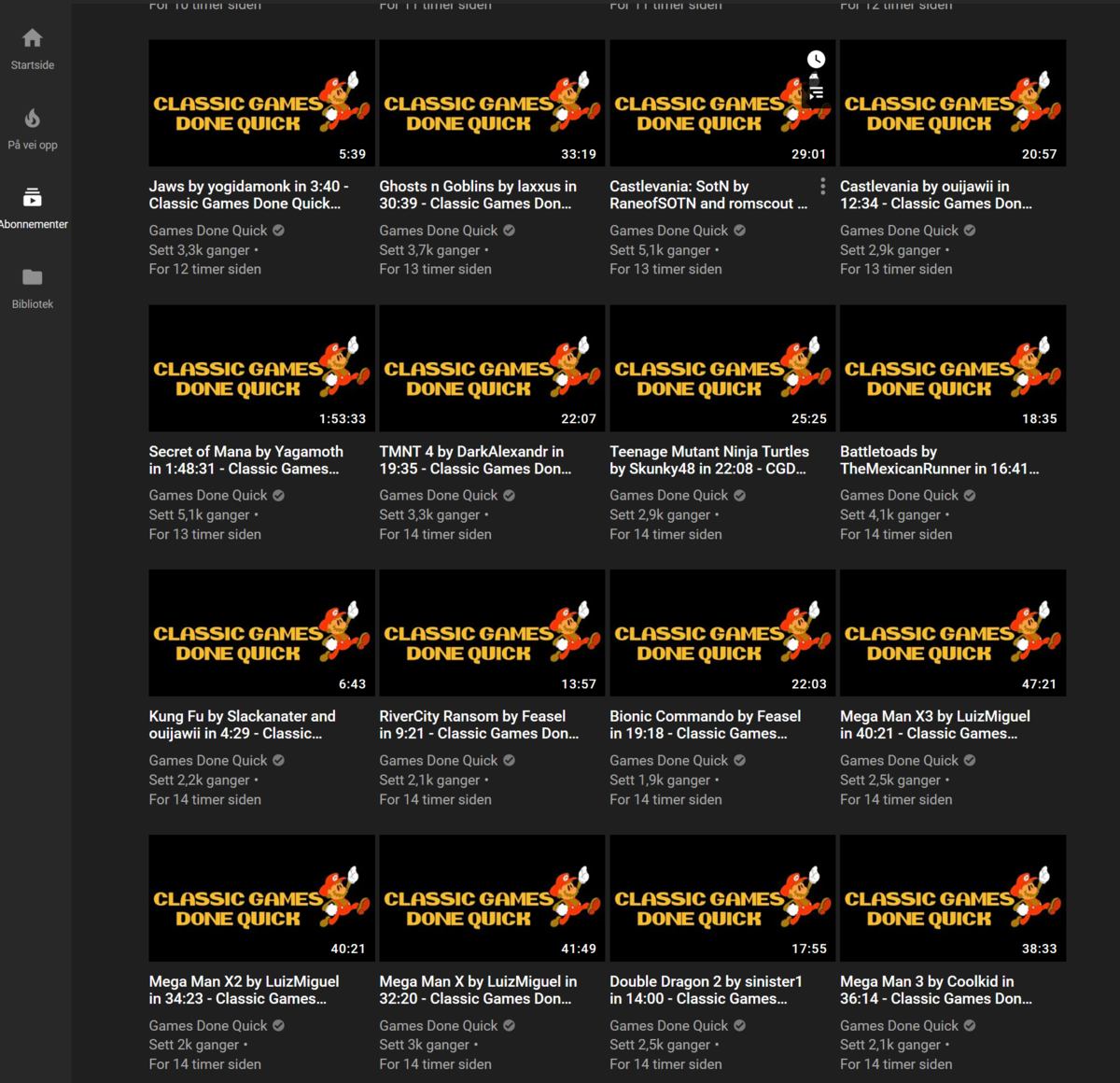The height and width of the screenshot is (1083, 1120).
Task: Open Jaws by yogidamonk video title
Action: (249, 195)
